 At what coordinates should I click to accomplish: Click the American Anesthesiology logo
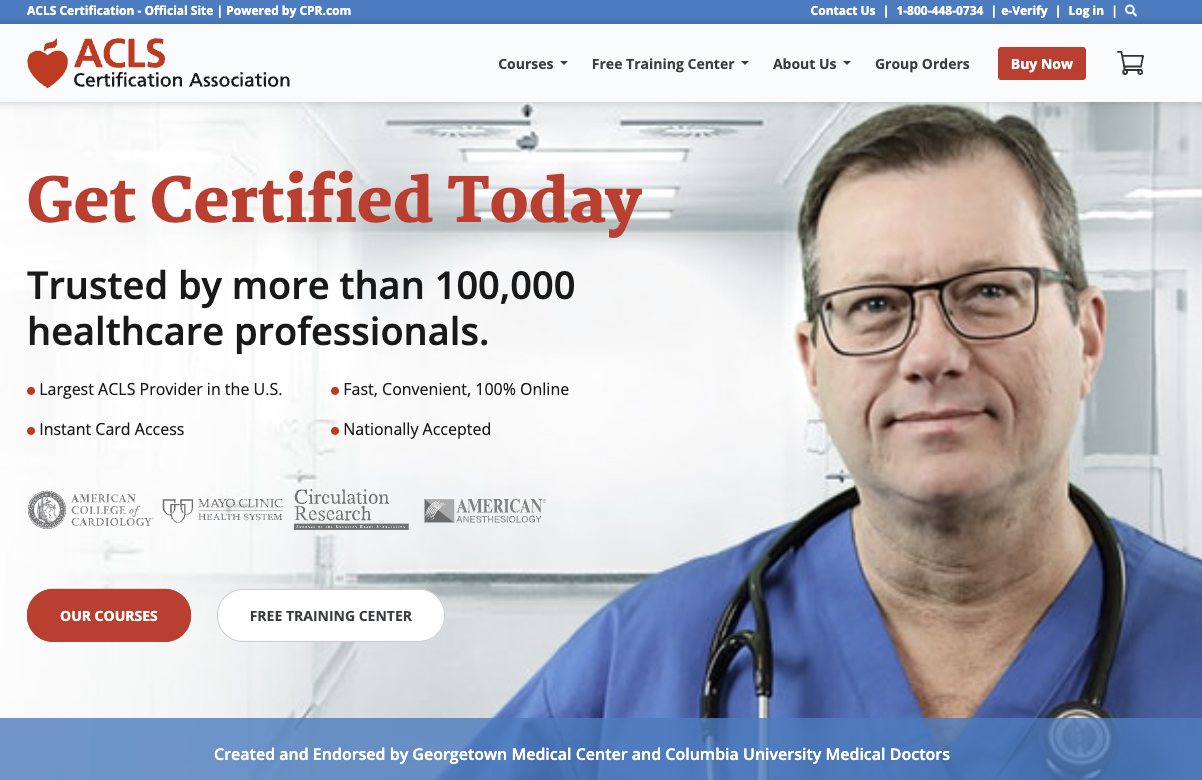point(484,511)
